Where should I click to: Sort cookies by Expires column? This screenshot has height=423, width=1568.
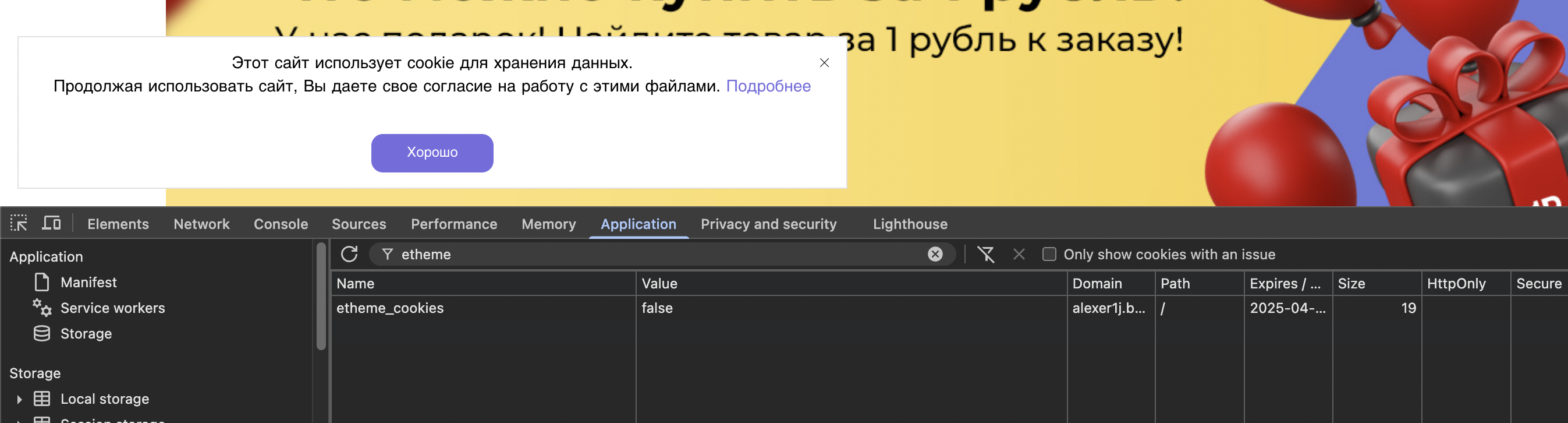(x=1289, y=283)
